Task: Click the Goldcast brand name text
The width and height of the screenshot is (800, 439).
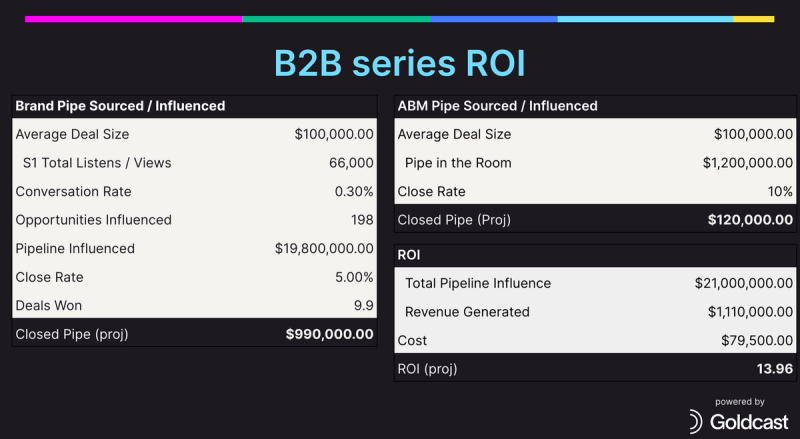Action: (749, 422)
